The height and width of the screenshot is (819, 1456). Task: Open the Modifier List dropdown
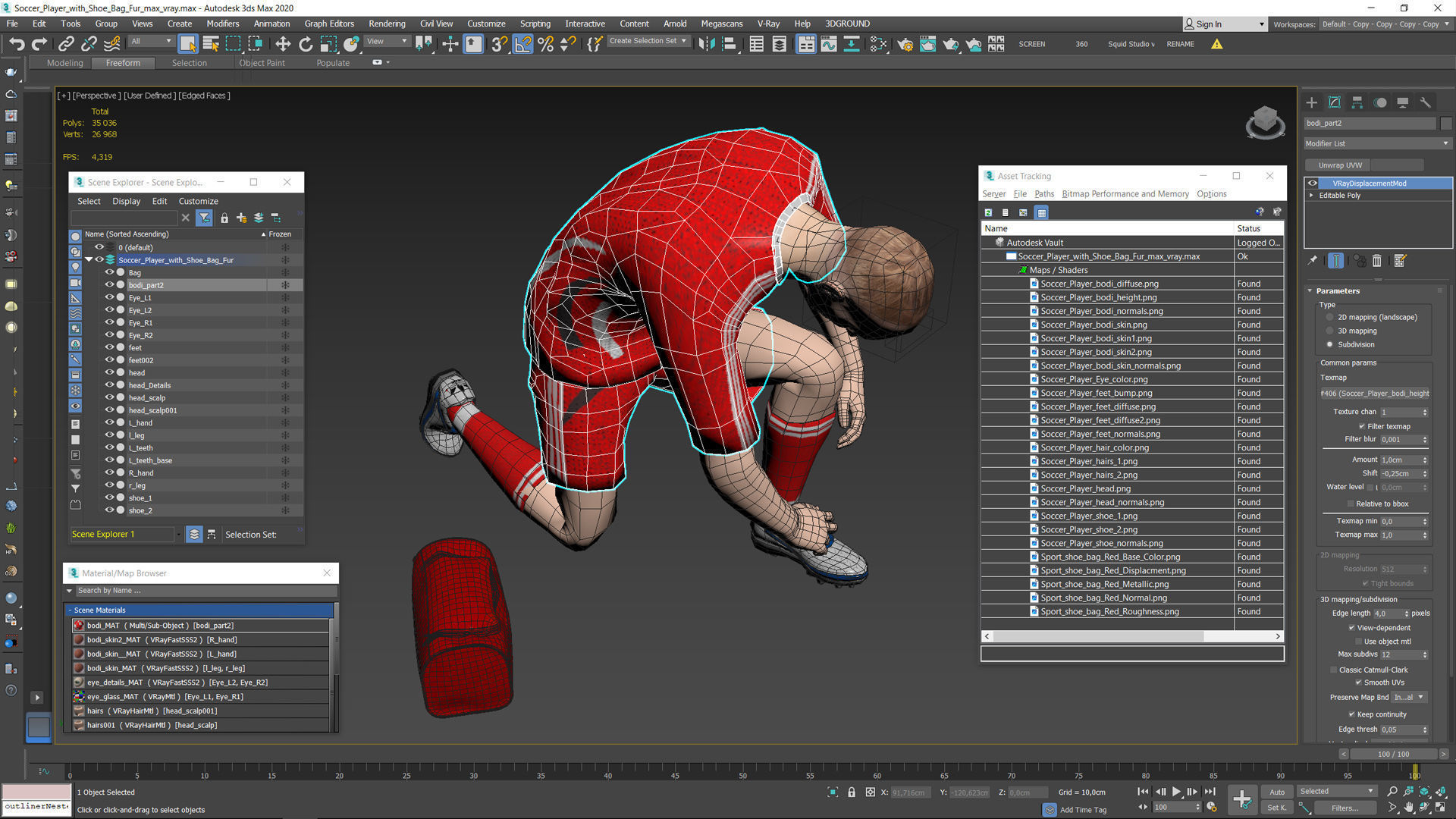pyautogui.click(x=1377, y=143)
